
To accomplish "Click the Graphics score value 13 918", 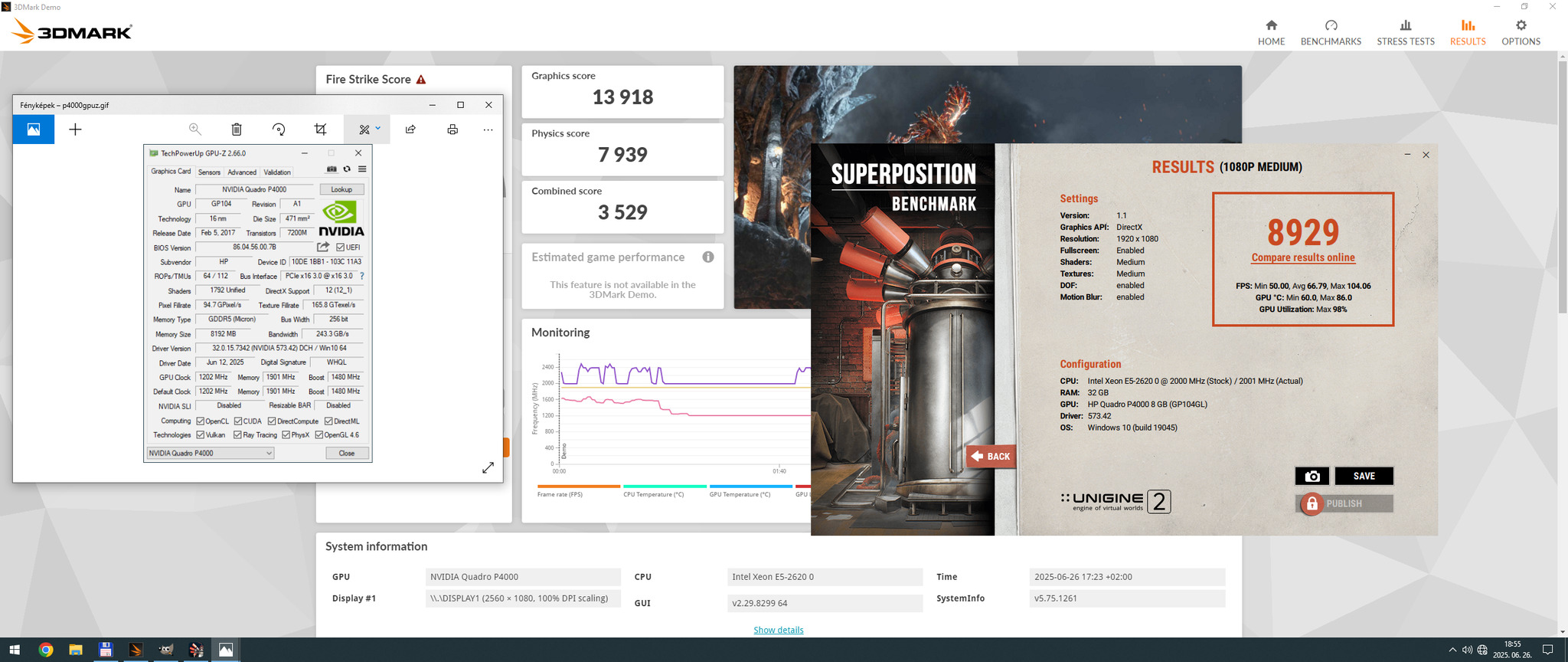I will point(622,97).
